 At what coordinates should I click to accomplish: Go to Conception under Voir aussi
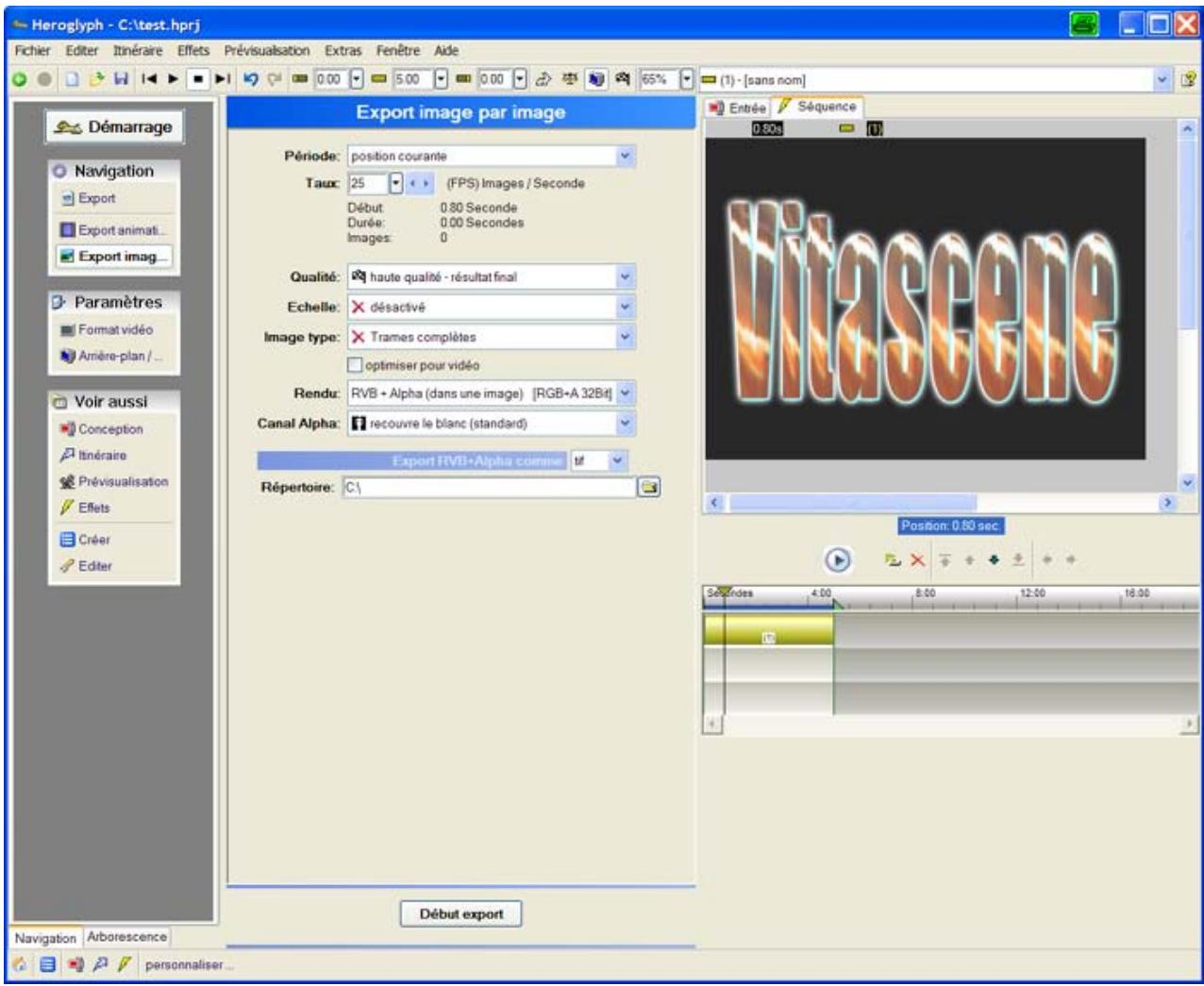[x=101, y=429]
